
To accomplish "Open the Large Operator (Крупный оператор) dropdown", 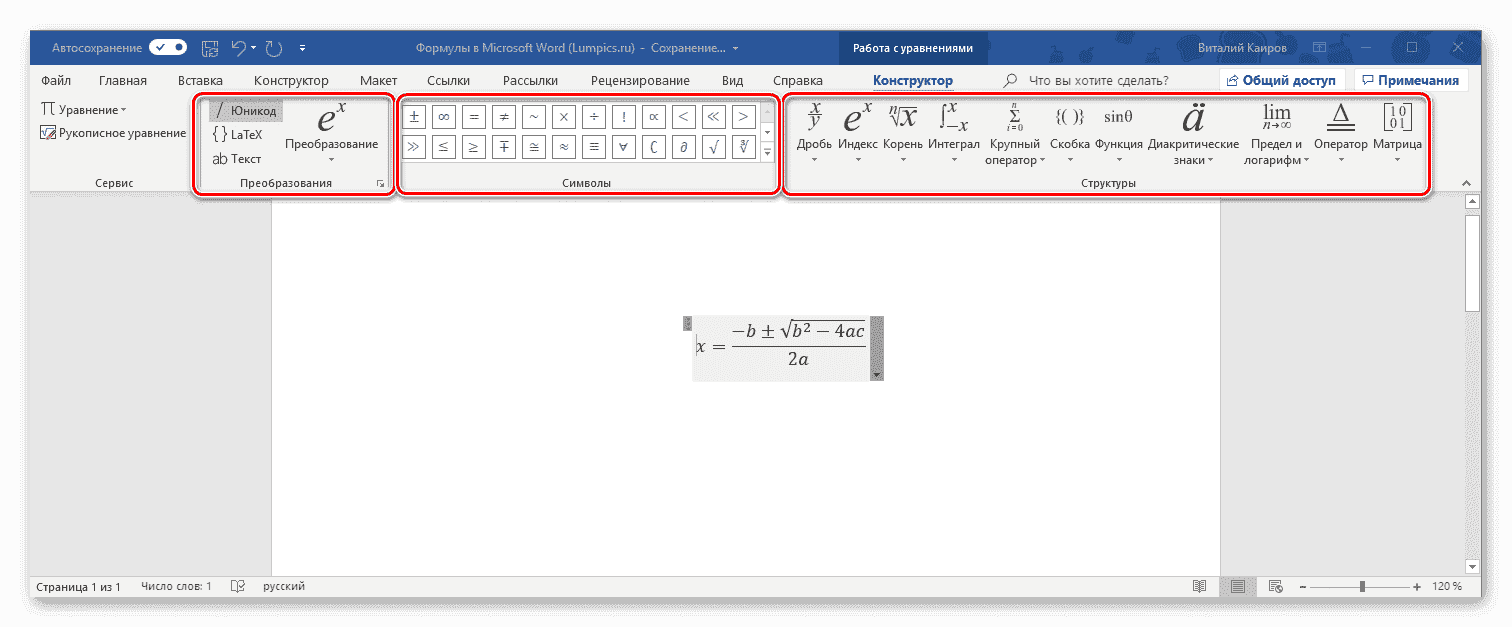I will 1014,134.
